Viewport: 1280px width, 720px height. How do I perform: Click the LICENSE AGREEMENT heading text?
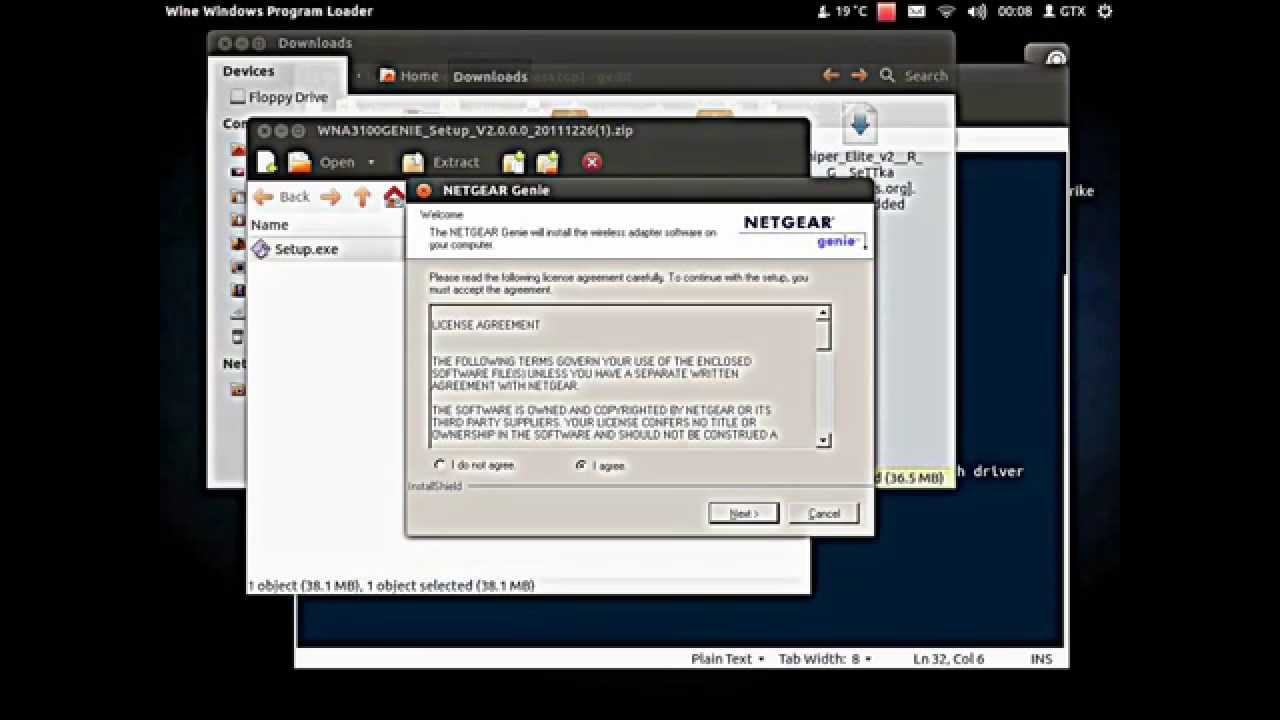[486, 325]
